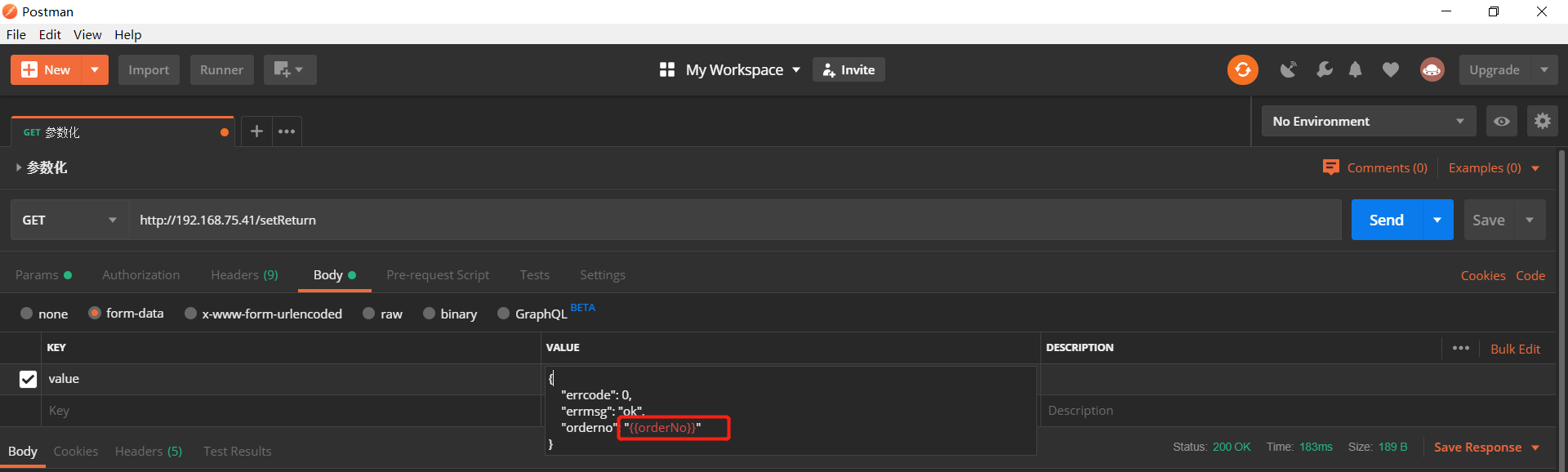Open the GET method dropdown
Viewport: 1568px width, 472px height.
(69, 220)
